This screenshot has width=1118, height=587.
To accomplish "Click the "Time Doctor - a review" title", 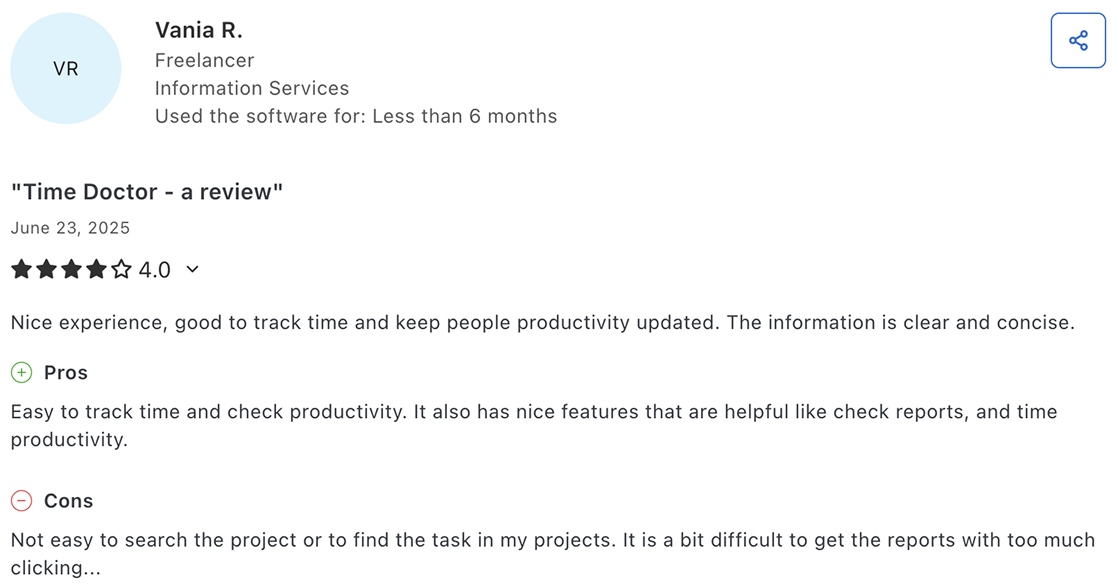I will click(x=147, y=192).
